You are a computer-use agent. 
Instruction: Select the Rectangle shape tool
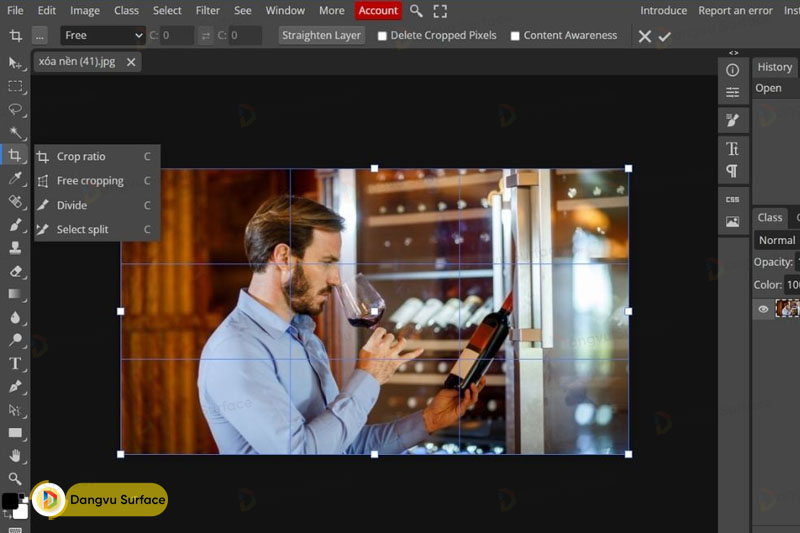[15, 433]
